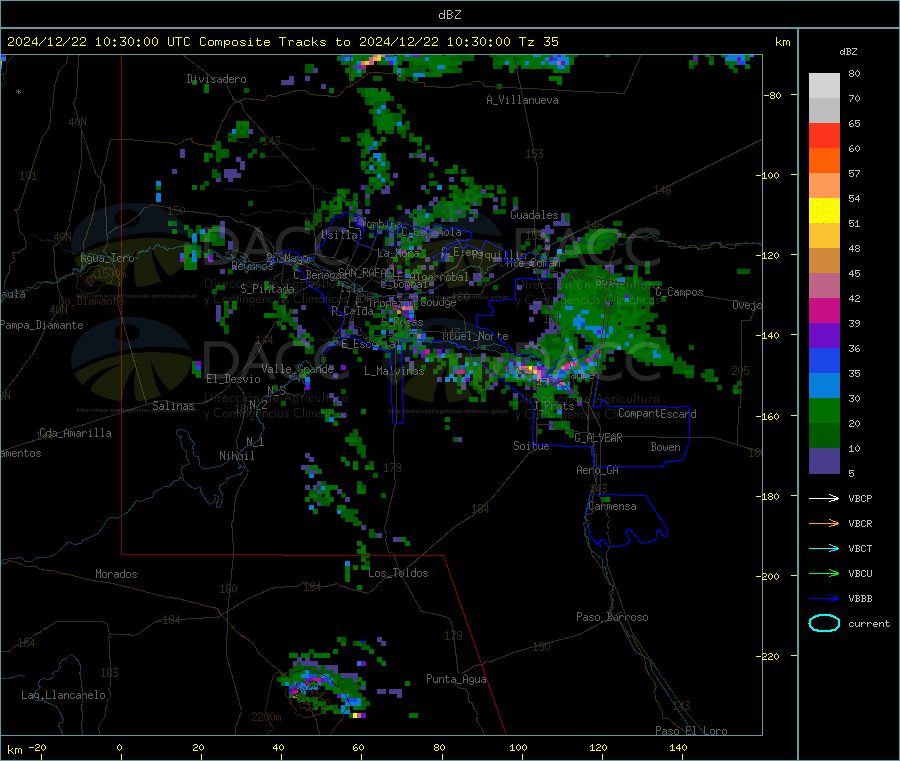
Task: Select the light gray 70-80 dBZ swatch
Action: [x=824, y=86]
